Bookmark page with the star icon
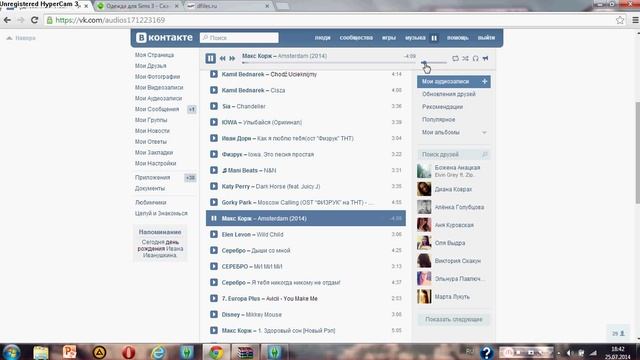The image size is (640, 360). (x=620, y=20)
